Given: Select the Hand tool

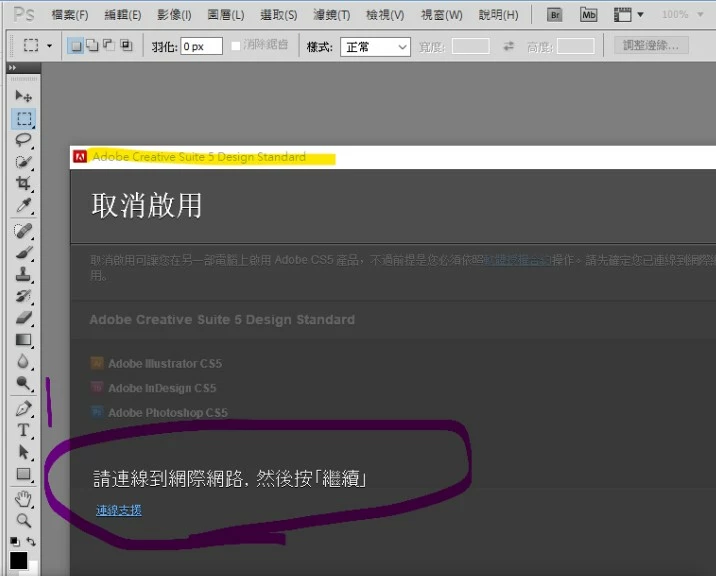Looking at the screenshot, I should (23, 499).
